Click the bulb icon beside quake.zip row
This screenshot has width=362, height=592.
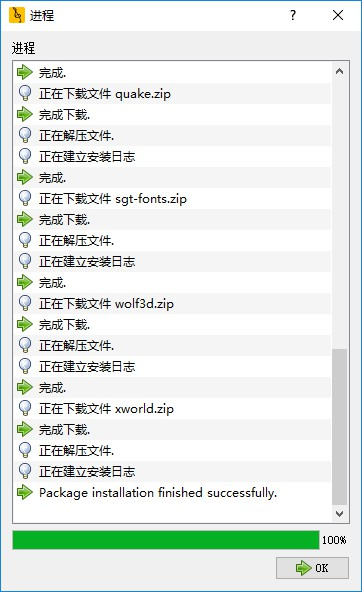[x=25, y=93]
